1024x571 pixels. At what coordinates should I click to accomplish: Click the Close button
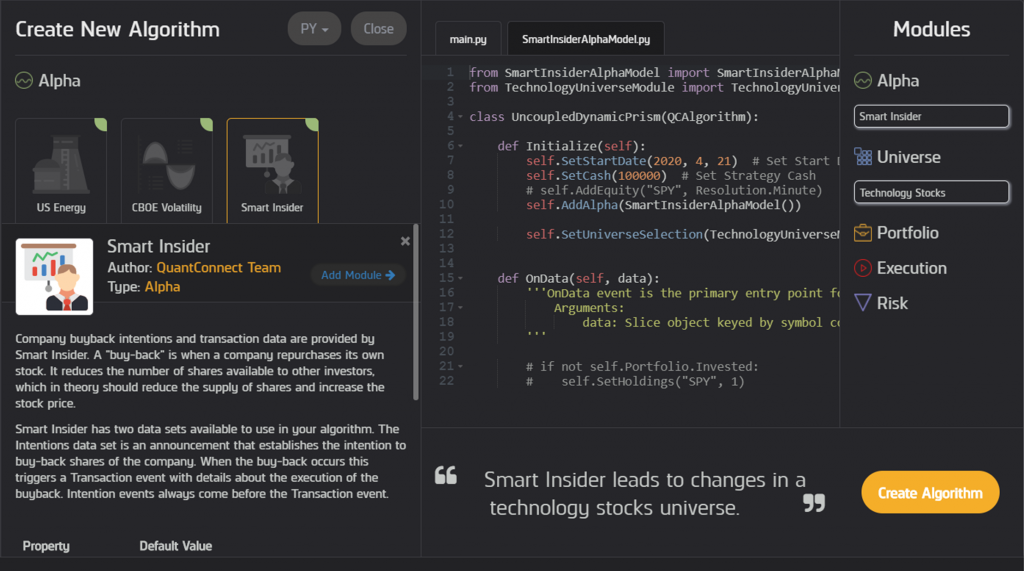(378, 29)
